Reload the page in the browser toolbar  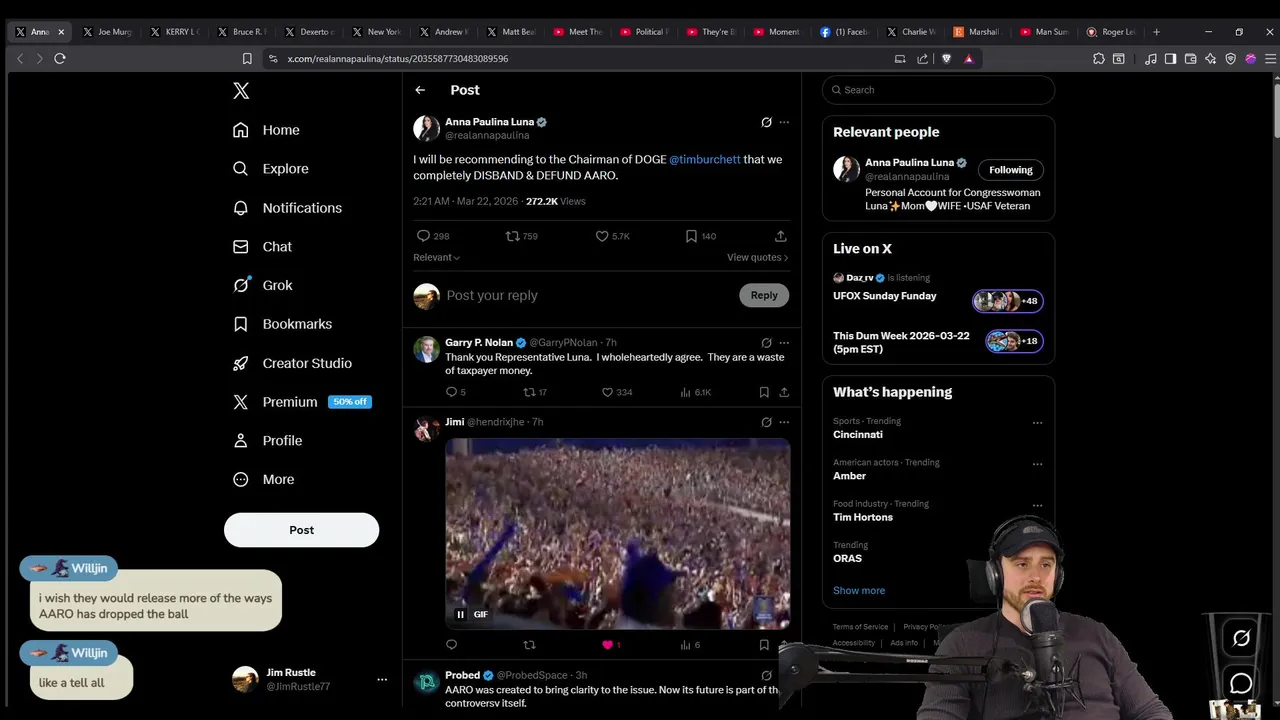(x=60, y=59)
